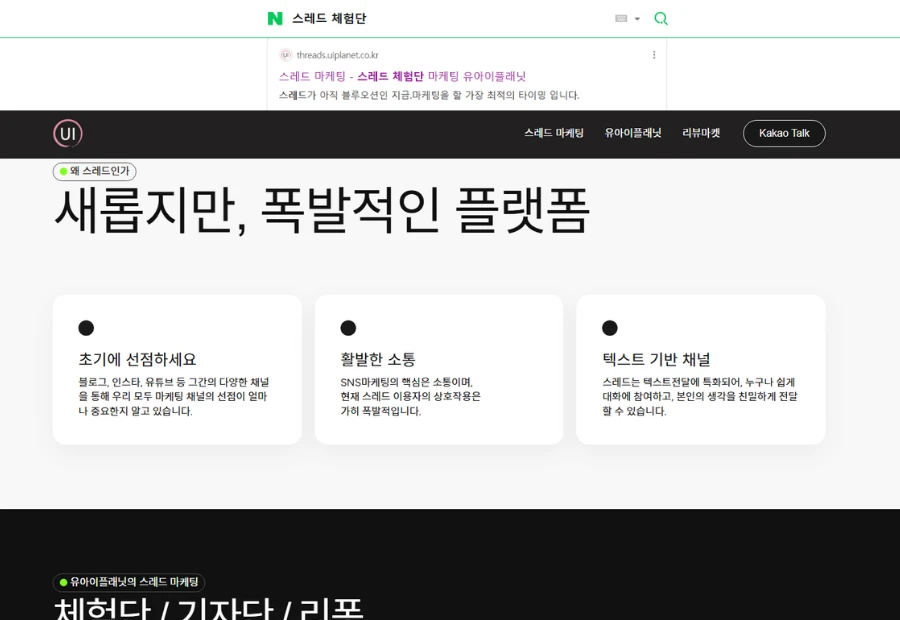
Task: Click the description starting 스레드는 텍스트전달에
Action: (700, 397)
